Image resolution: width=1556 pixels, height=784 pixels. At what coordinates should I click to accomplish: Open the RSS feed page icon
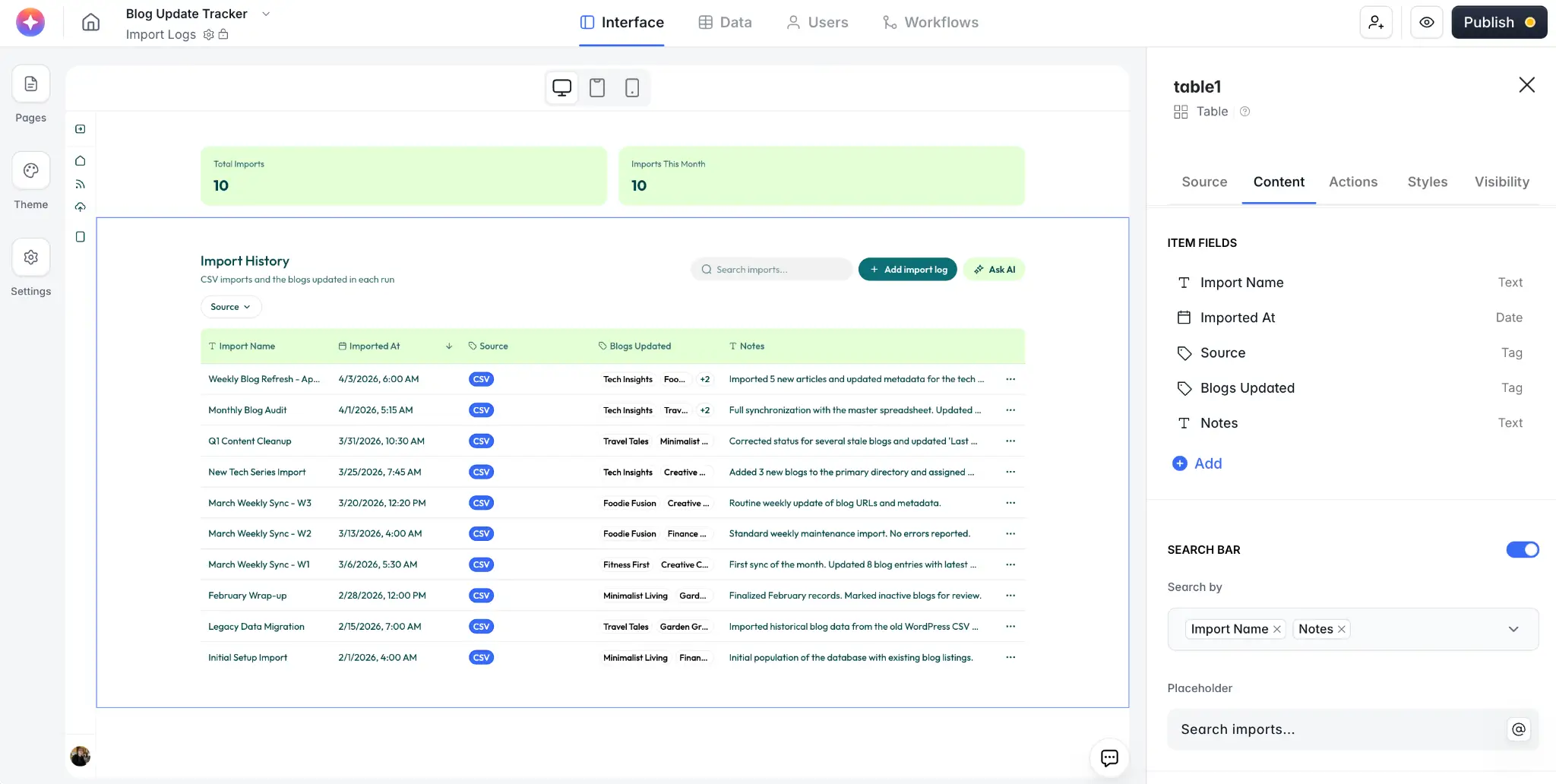(81, 184)
